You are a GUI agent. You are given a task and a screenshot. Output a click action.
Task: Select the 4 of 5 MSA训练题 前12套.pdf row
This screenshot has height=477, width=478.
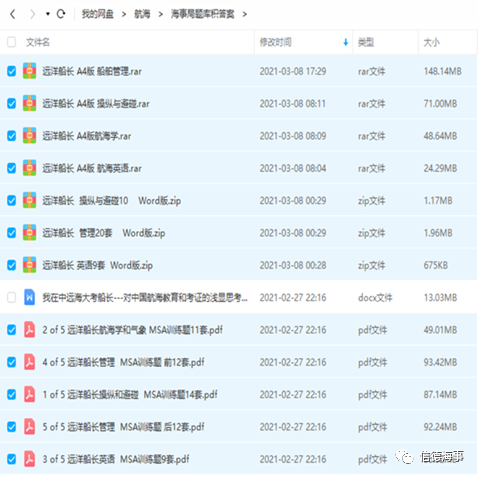point(238,362)
